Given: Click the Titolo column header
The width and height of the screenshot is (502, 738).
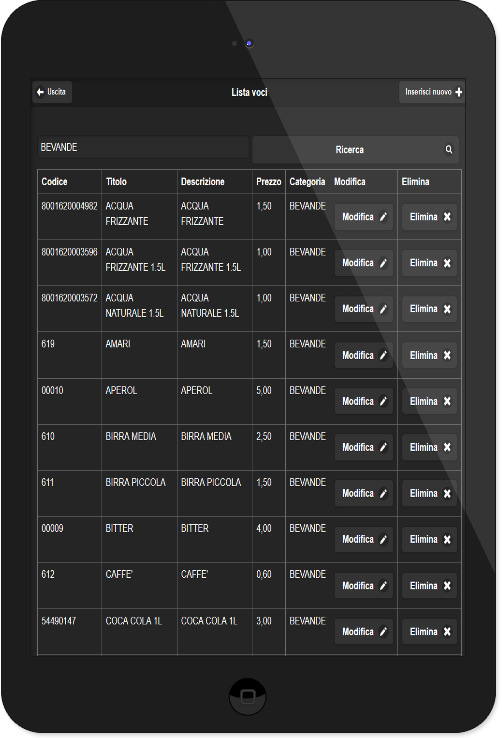Looking at the screenshot, I should (116, 182).
